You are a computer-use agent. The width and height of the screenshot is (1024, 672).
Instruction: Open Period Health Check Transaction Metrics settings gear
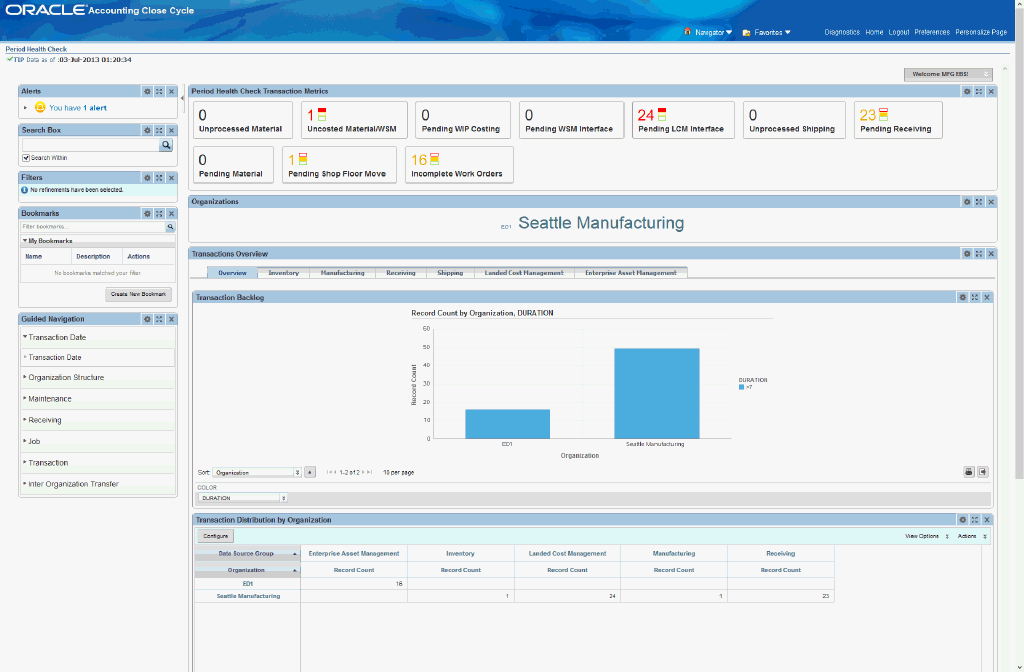tap(967, 91)
